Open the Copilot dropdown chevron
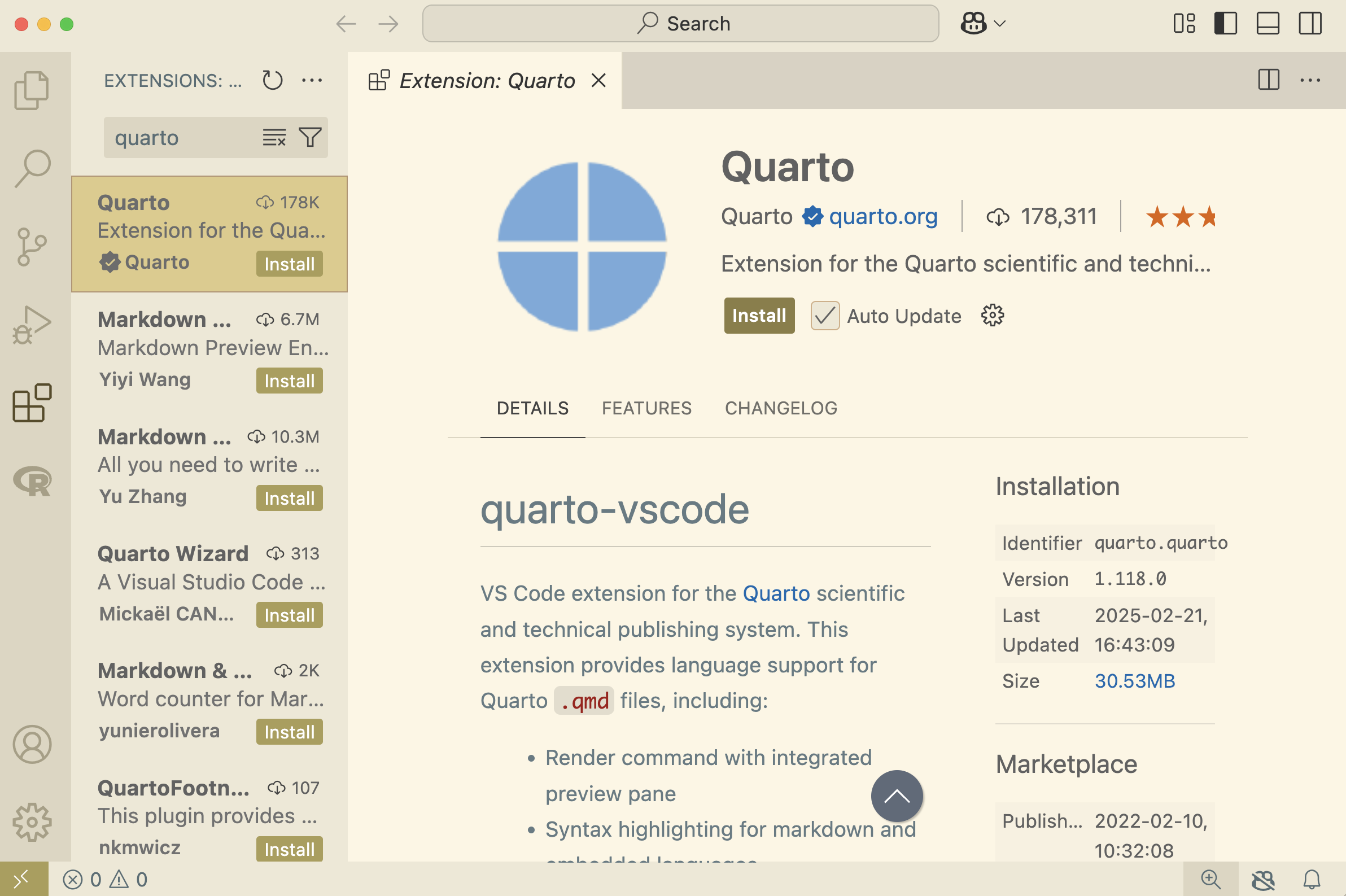Viewport: 1346px width, 896px height. tap(1000, 23)
